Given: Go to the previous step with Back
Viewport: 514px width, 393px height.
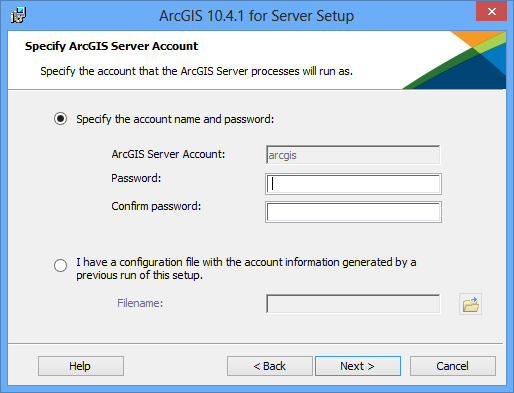Looking at the screenshot, I should (x=270, y=366).
